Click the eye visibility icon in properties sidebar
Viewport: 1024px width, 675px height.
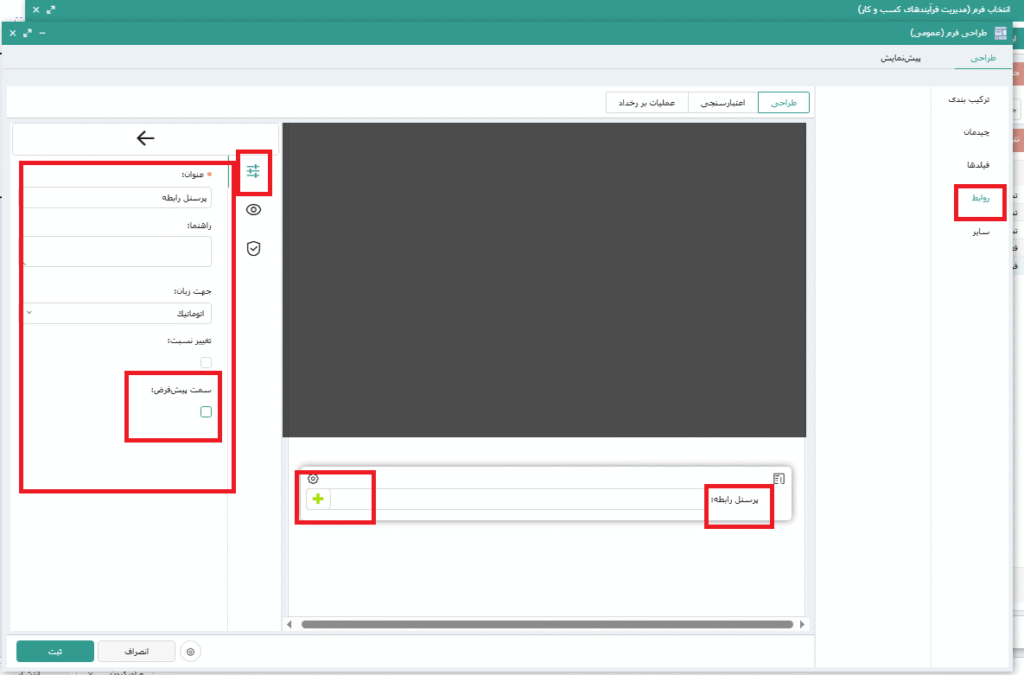click(x=253, y=210)
